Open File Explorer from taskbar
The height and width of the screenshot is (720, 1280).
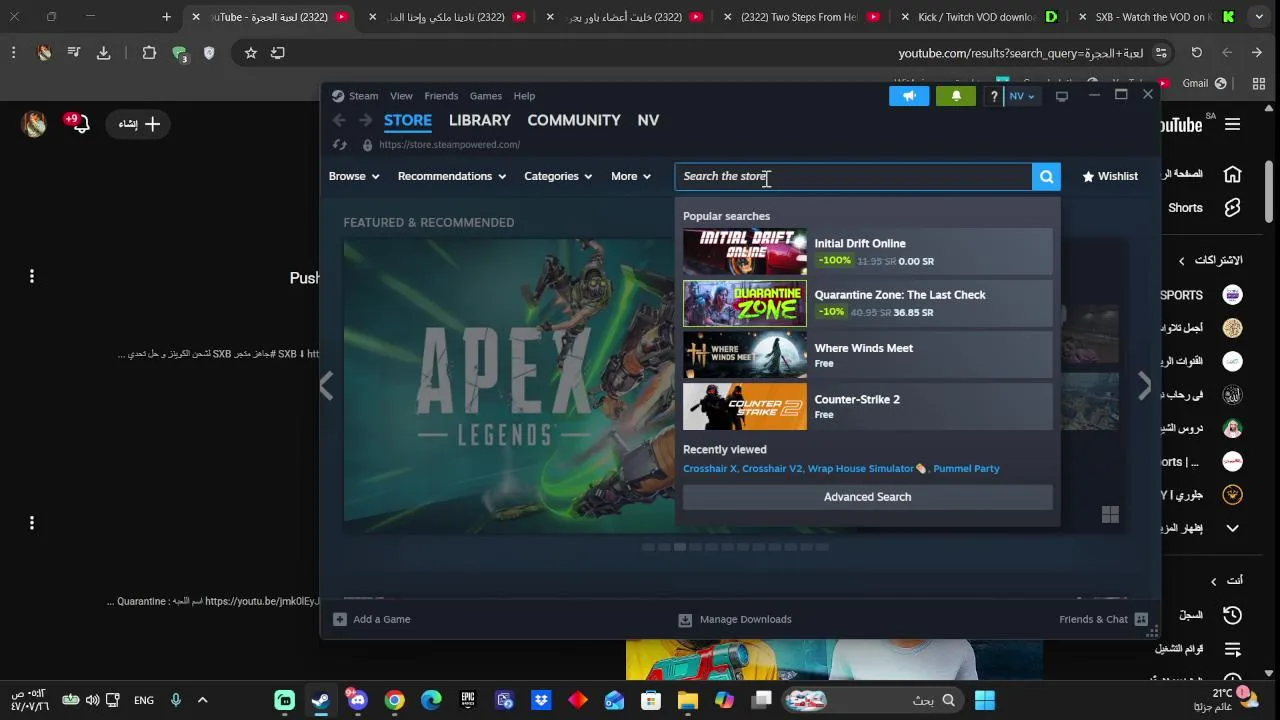688,700
